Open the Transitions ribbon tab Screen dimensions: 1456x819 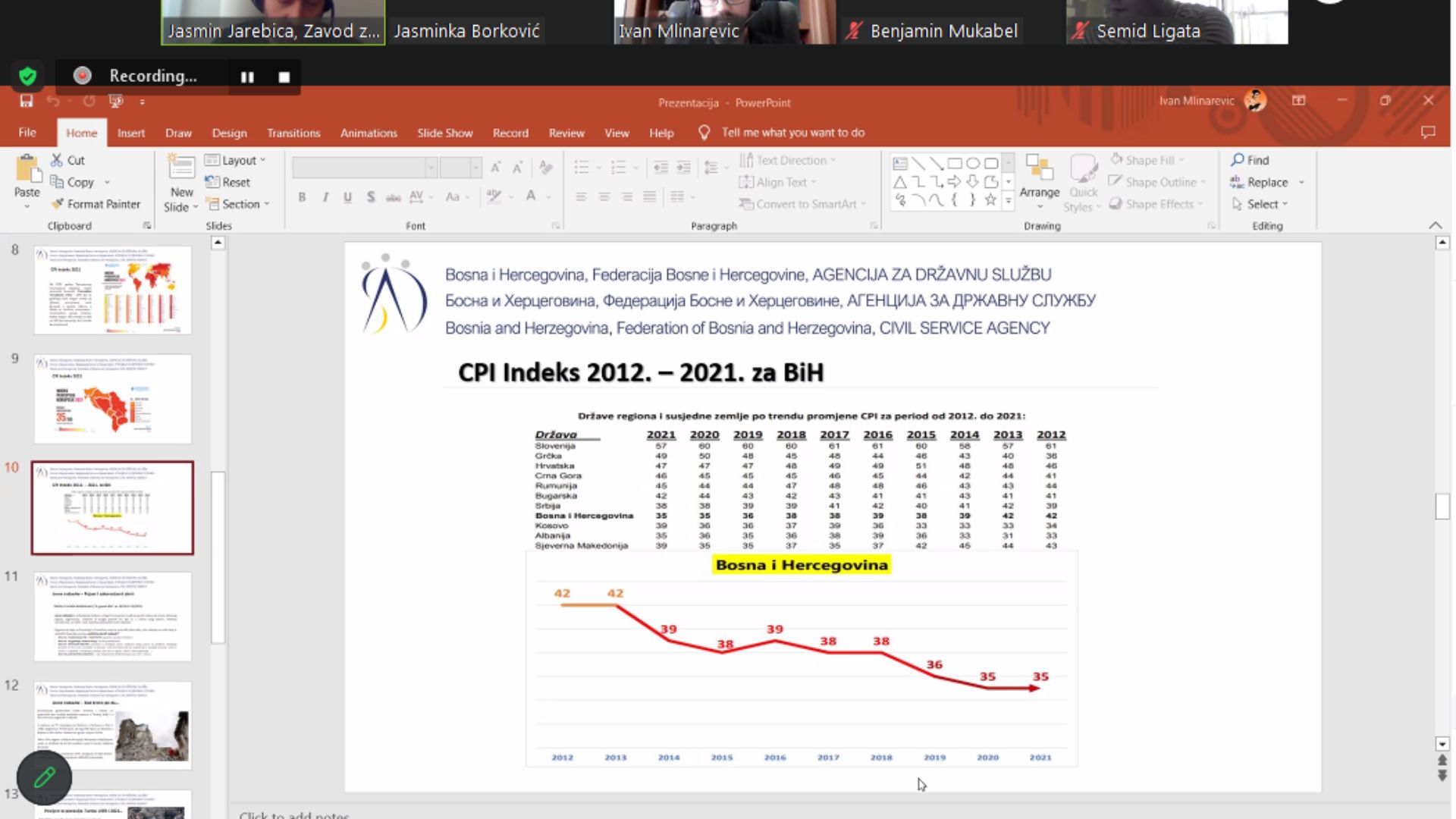[293, 133]
